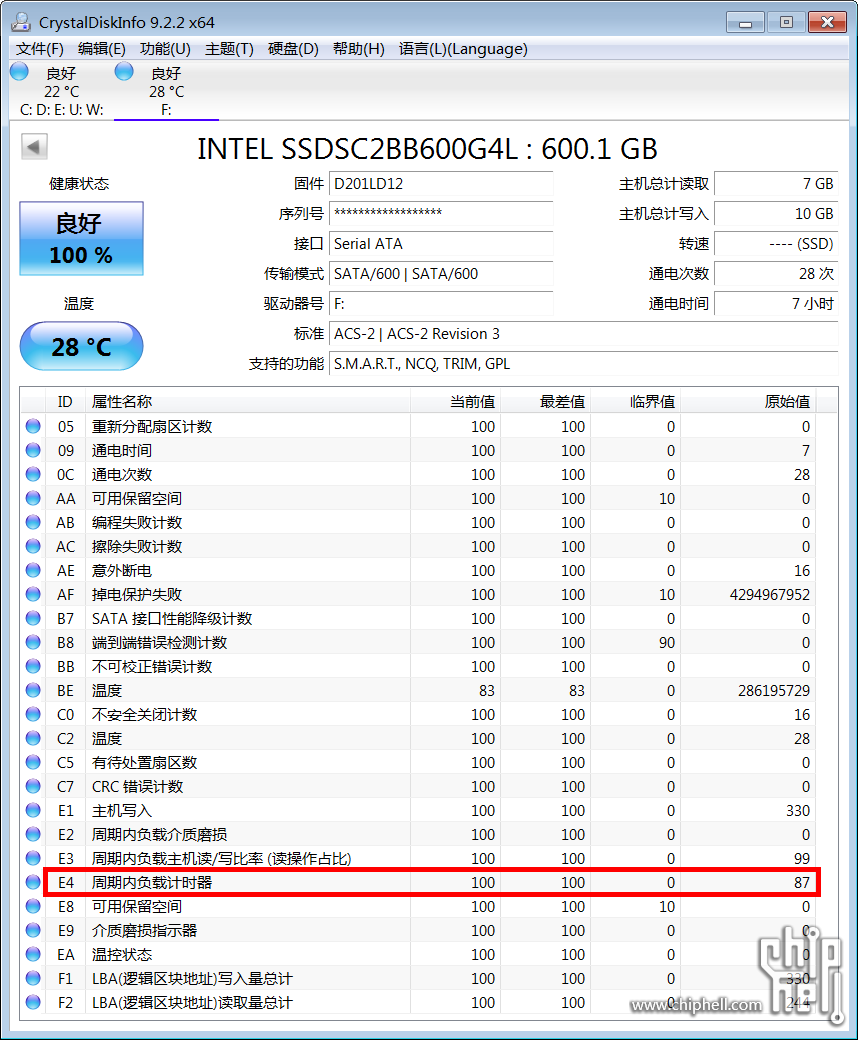Select the 主机写入 attribute name
Viewport: 858px width, 1040px height.
click(122, 811)
